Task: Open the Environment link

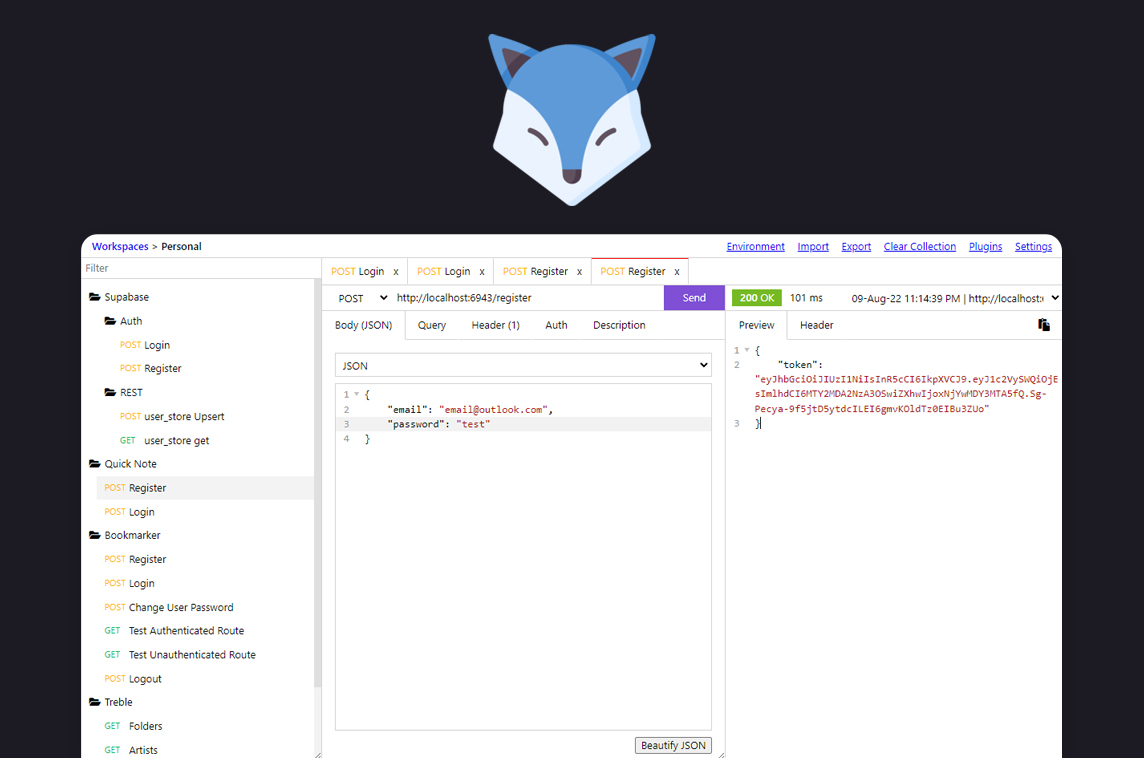Action: tap(755, 247)
